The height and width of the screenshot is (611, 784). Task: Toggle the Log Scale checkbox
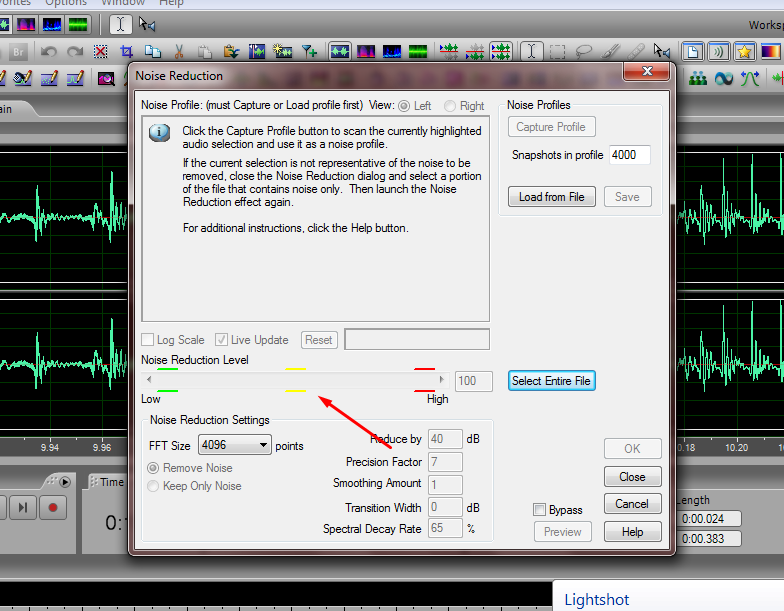(x=148, y=340)
